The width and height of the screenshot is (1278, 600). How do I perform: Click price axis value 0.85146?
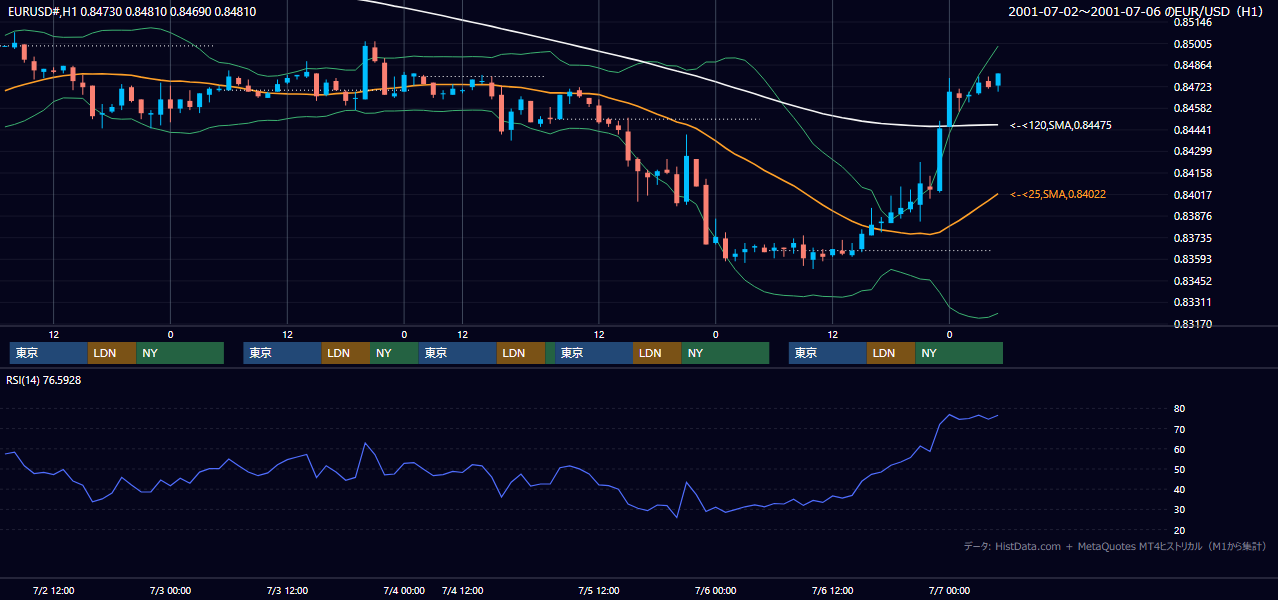pos(1192,22)
